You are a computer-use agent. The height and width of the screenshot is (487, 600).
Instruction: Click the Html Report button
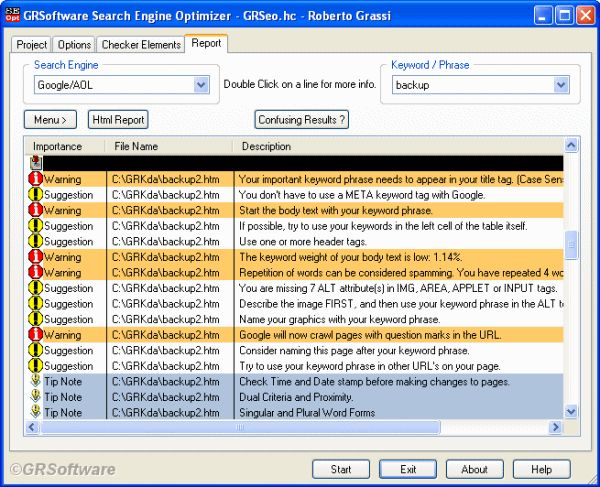[118, 120]
